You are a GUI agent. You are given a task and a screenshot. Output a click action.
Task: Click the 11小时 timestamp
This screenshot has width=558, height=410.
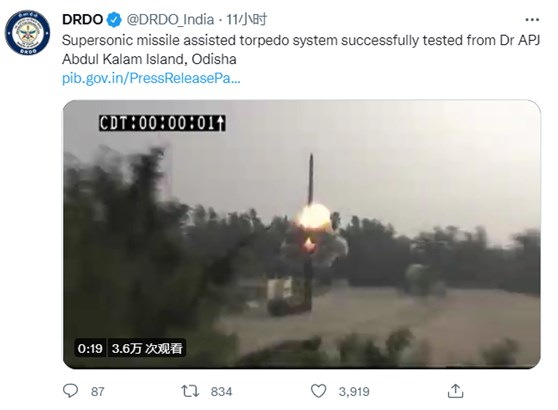(247, 20)
